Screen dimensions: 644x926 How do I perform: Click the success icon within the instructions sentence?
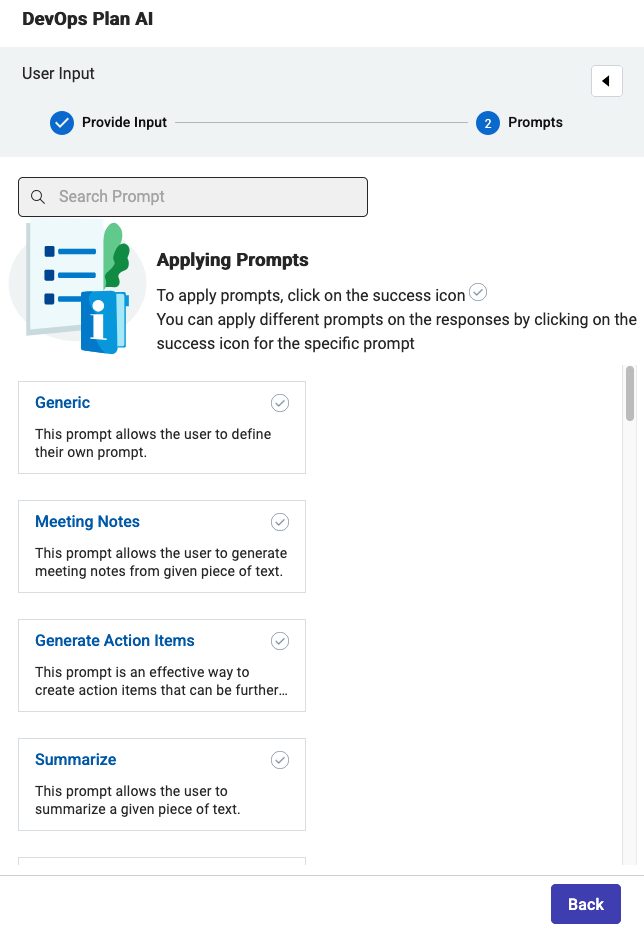point(478,292)
